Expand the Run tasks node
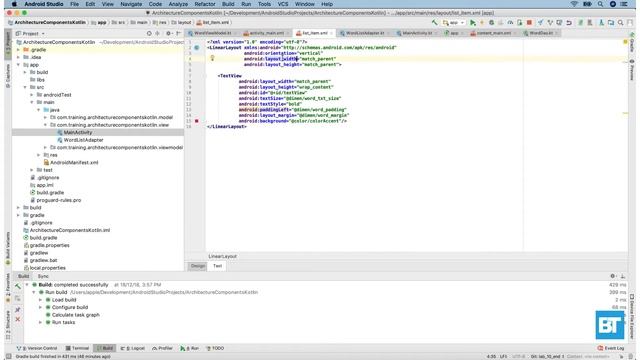This screenshot has width=640, height=360. (40, 322)
